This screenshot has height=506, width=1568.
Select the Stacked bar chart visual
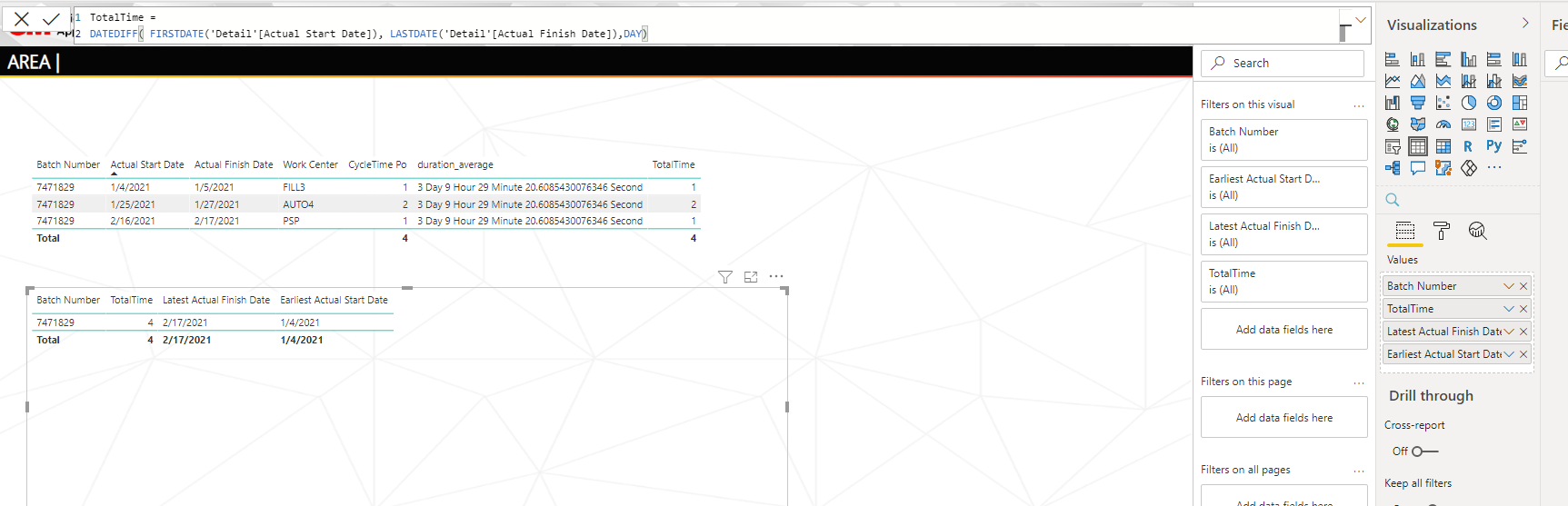(1392, 59)
